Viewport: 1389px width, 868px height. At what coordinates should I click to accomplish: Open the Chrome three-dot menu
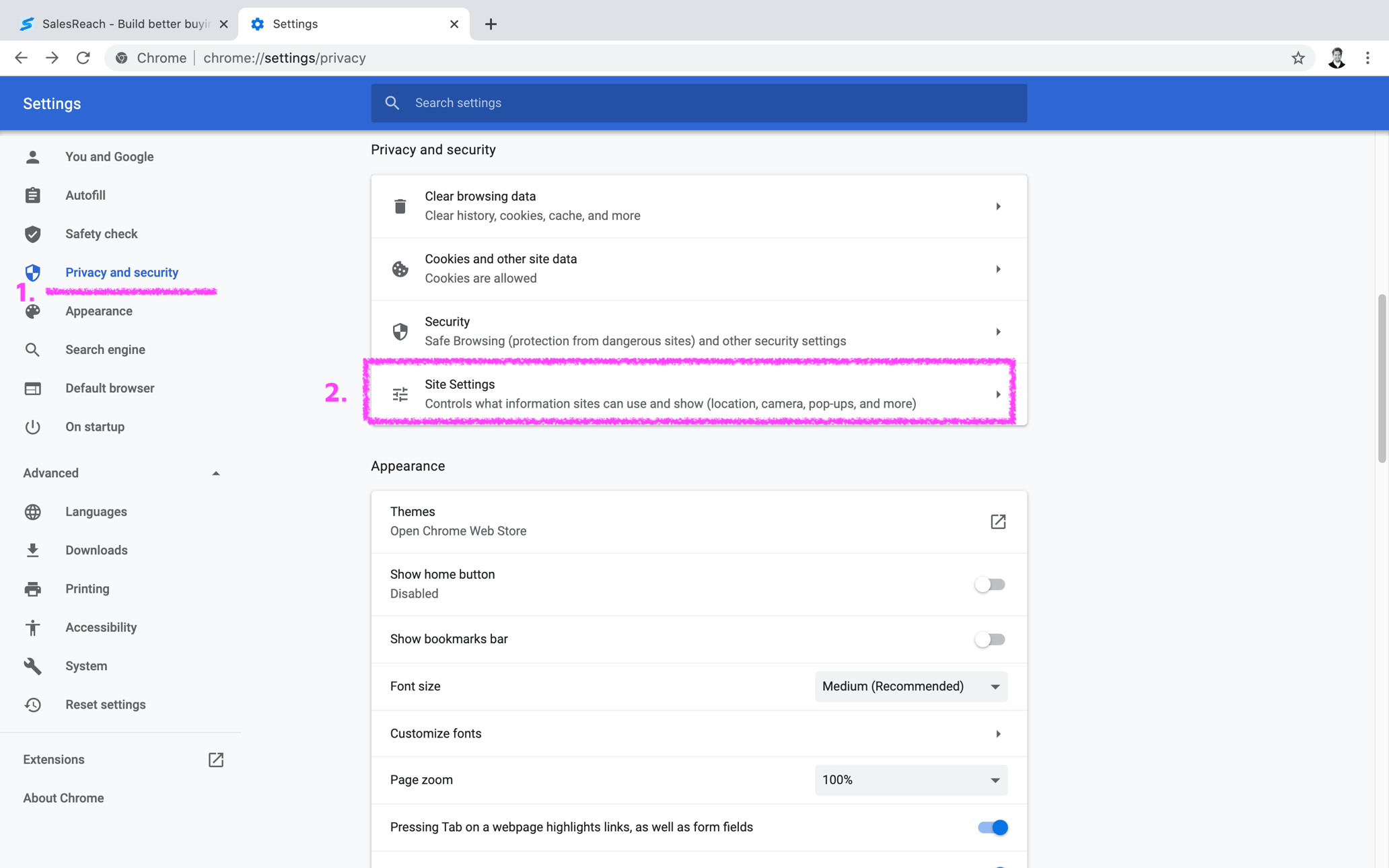[1367, 58]
